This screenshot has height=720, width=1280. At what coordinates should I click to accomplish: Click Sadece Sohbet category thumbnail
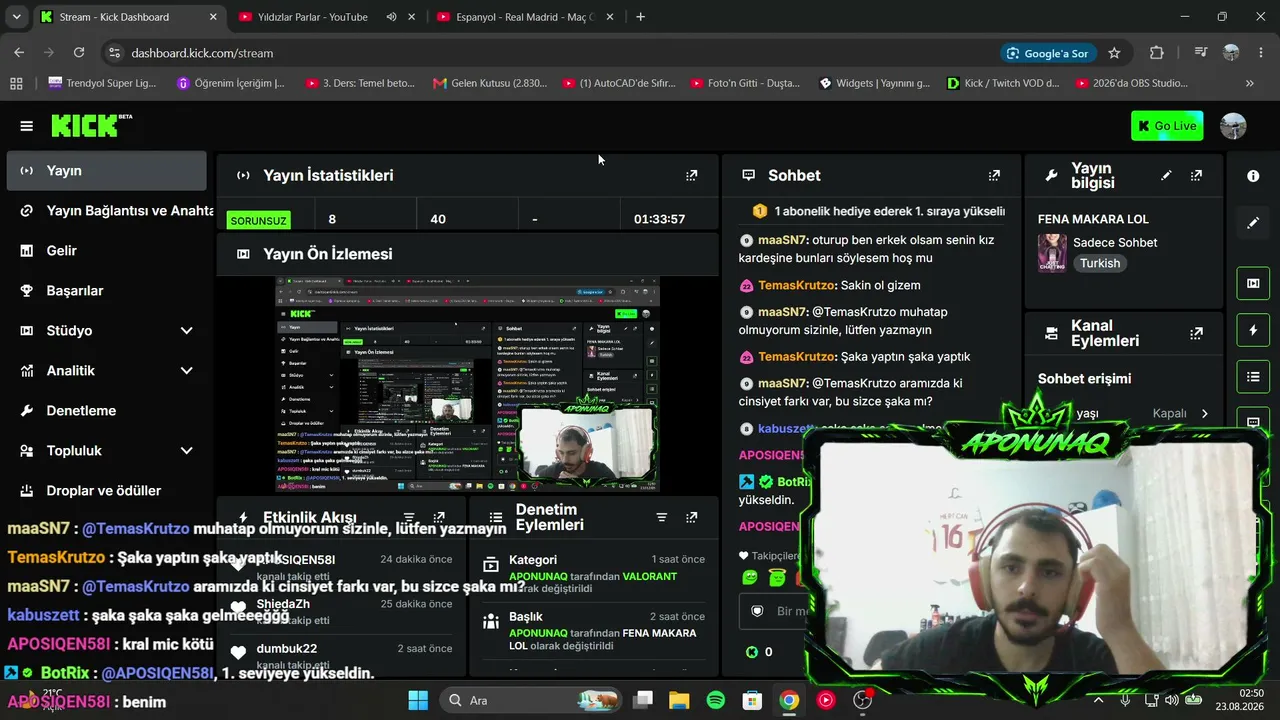tap(1052, 253)
